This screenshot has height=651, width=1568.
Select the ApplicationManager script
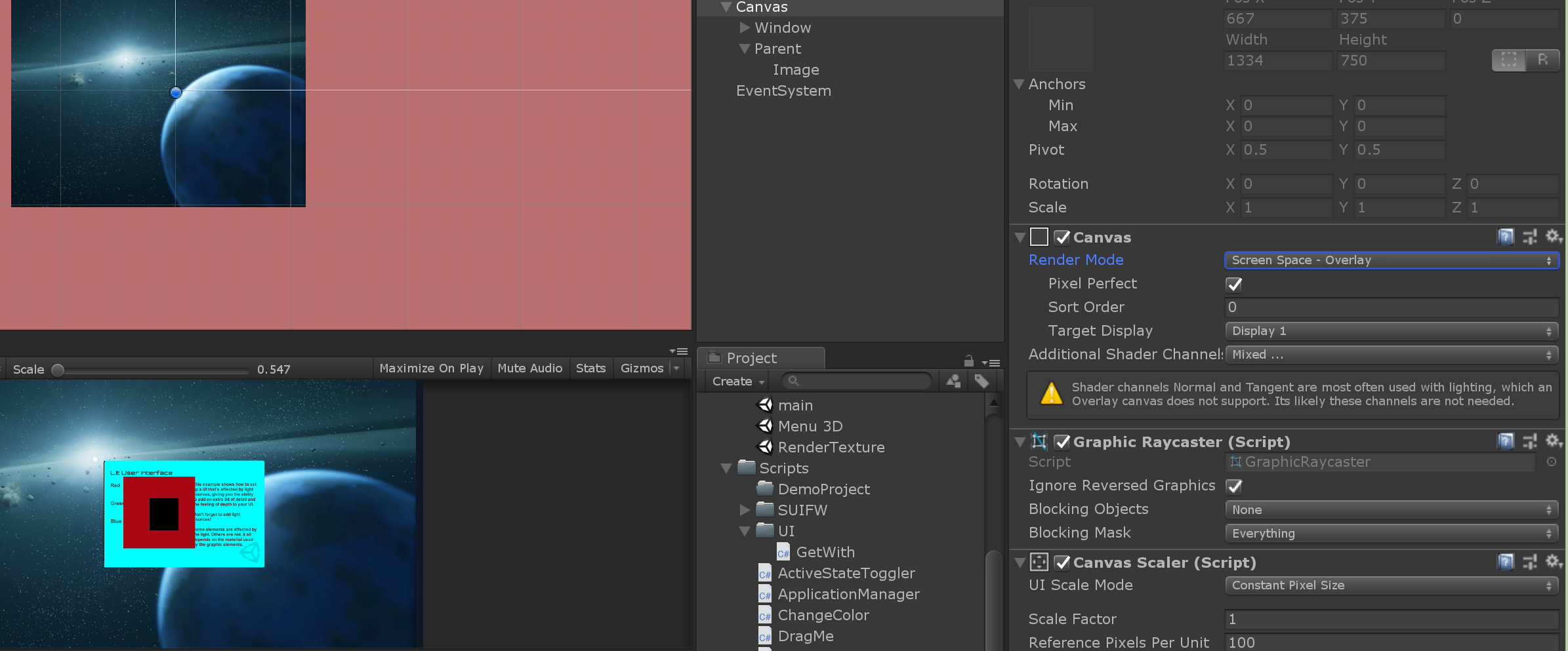(839, 594)
